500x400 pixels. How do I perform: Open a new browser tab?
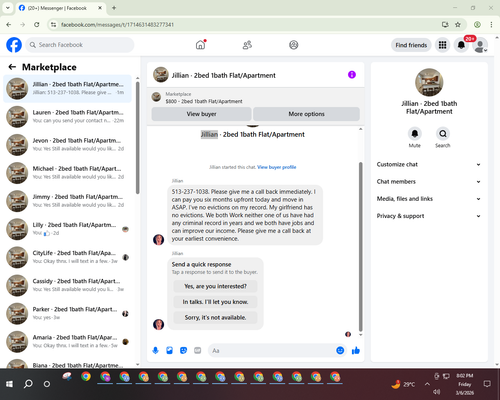114,8
